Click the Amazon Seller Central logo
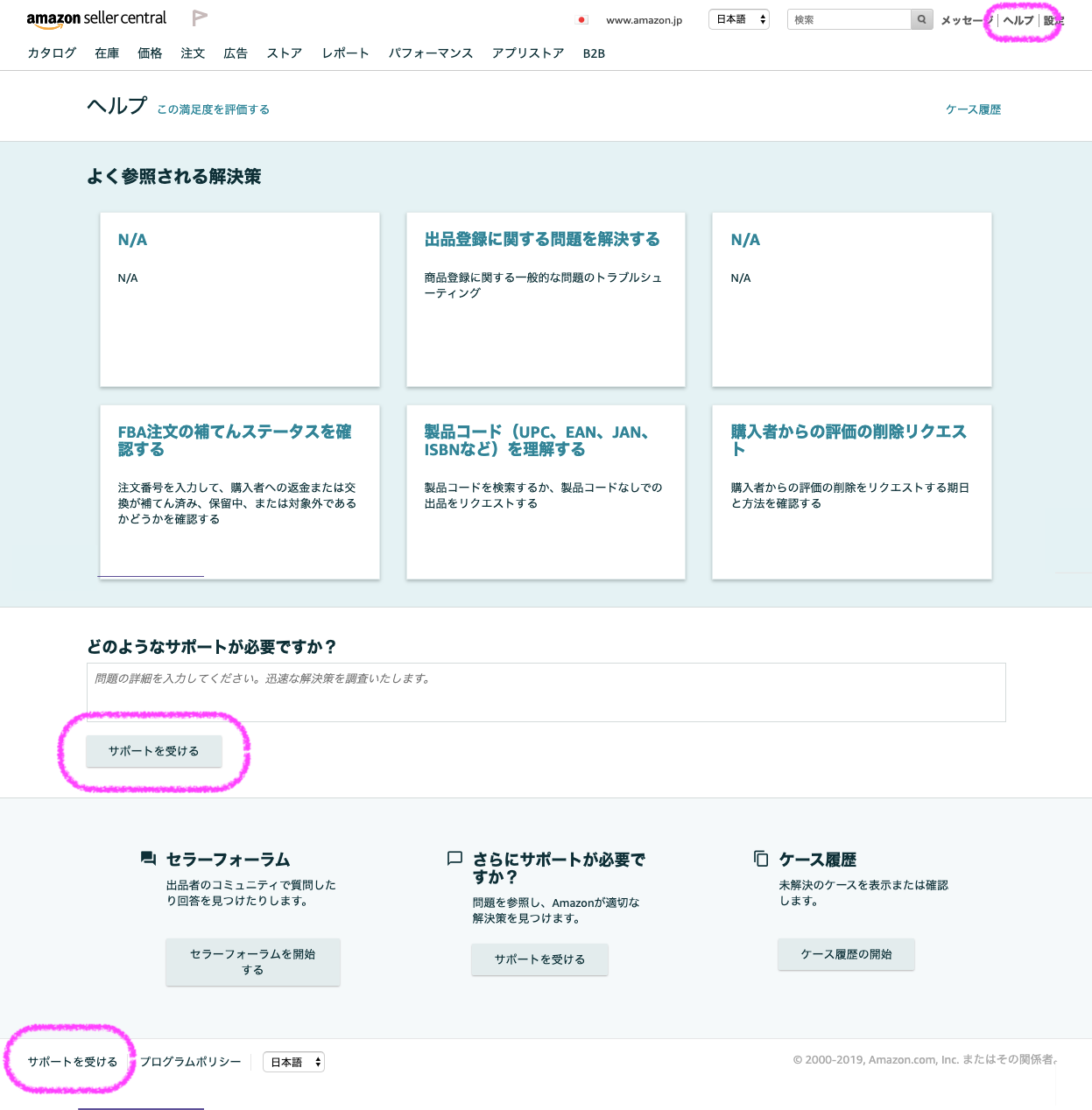Screen dimensions: 1092x1110 click(96, 18)
